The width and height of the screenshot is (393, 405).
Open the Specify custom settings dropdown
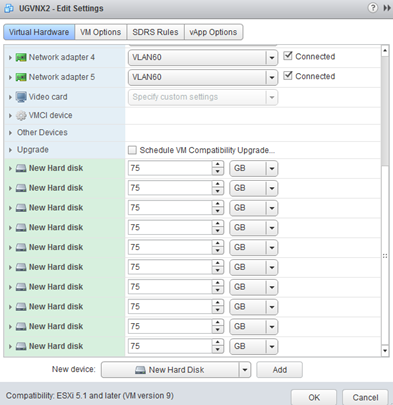point(272,97)
